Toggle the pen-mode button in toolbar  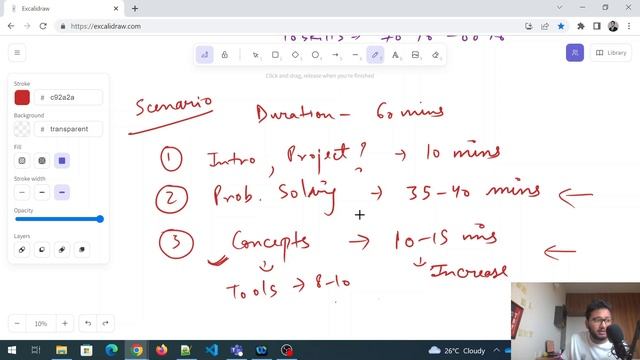pos(204,55)
